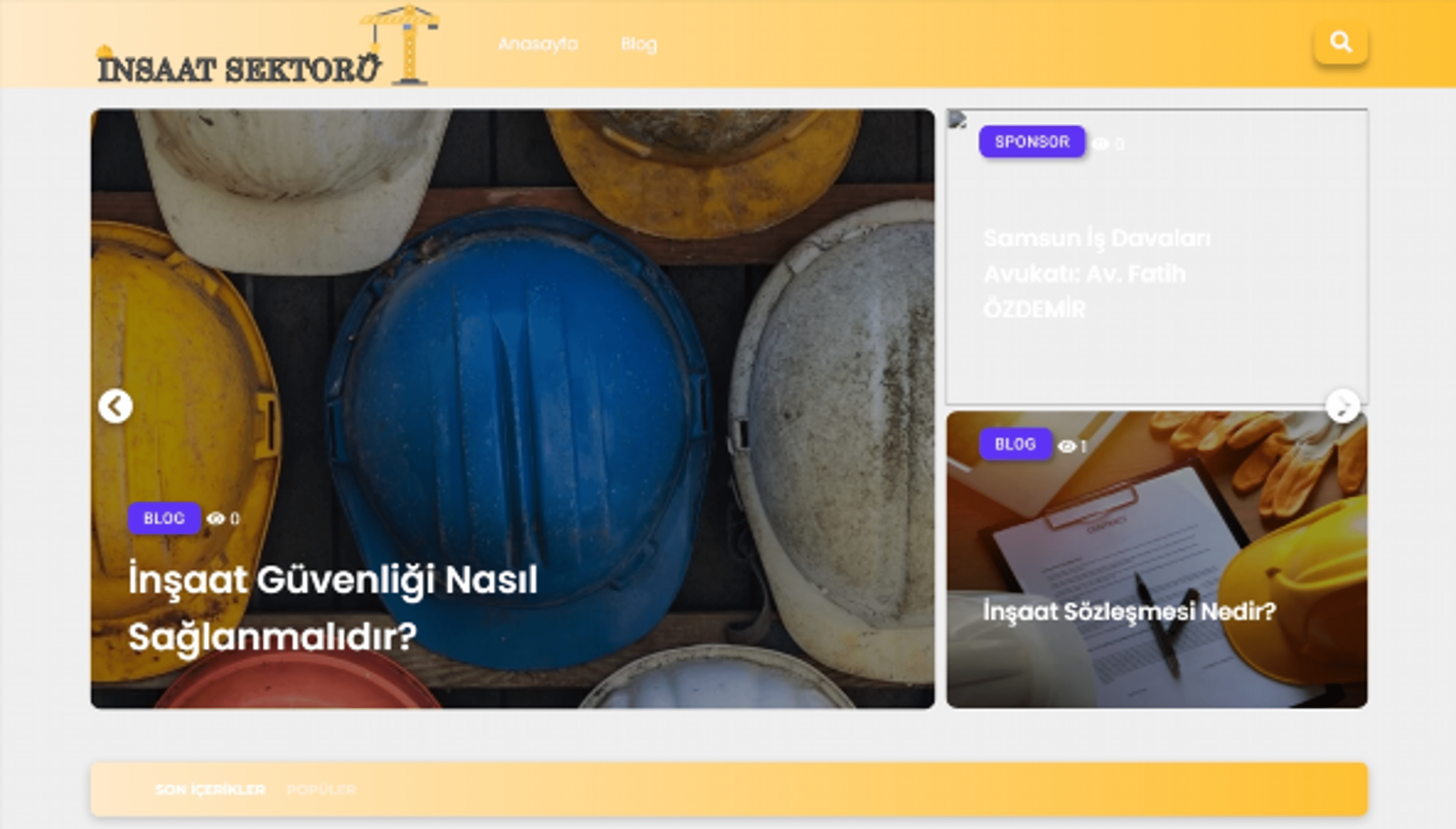Switch to Popüler tab
1456x829 pixels.
coord(321,790)
